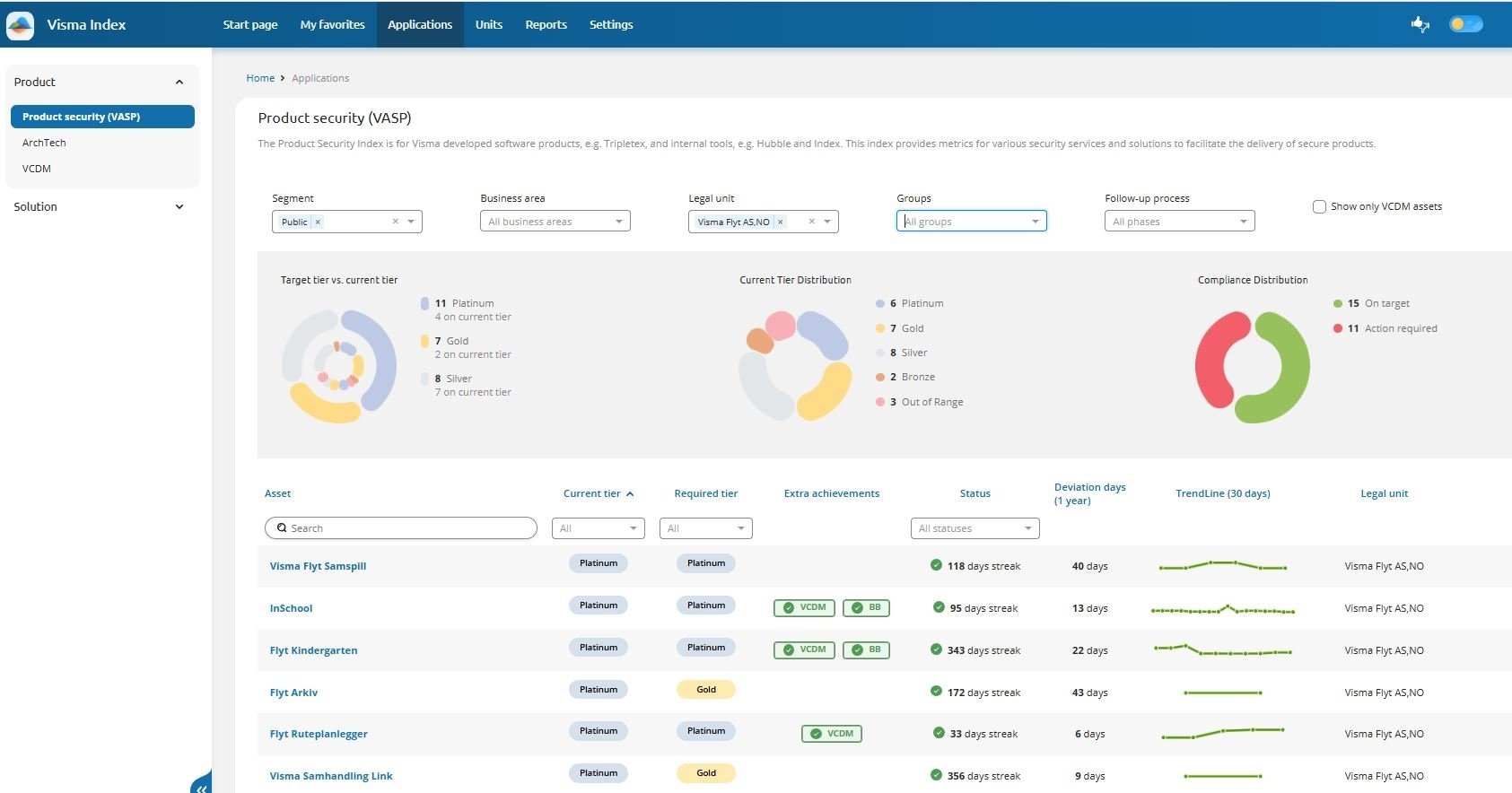Click the Target tier vs. current tier chart

(x=338, y=367)
